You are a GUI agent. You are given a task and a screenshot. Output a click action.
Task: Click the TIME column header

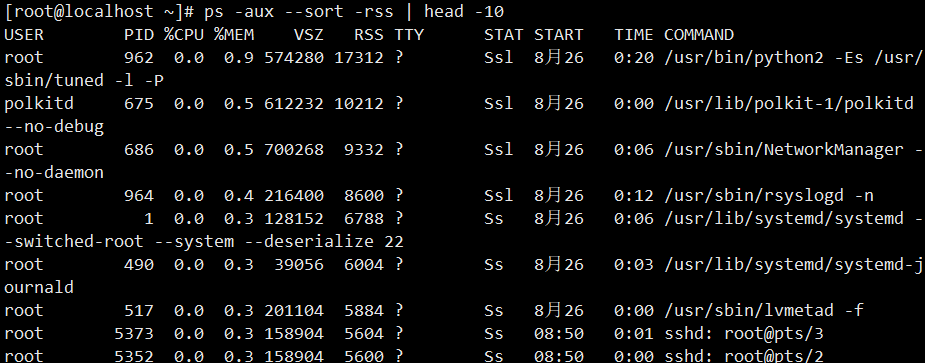coord(634,35)
